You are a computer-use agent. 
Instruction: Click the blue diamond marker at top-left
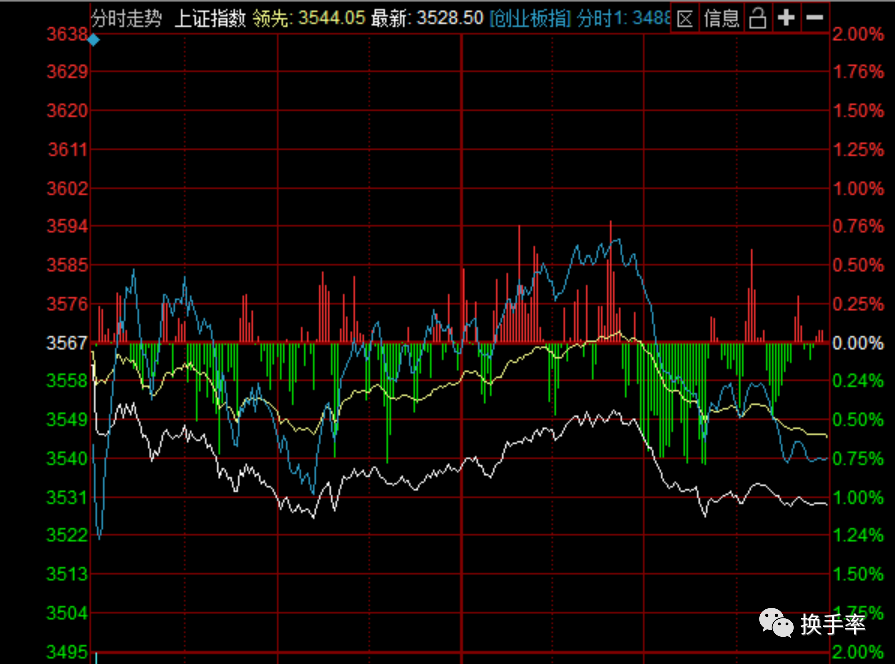tap(94, 40)
